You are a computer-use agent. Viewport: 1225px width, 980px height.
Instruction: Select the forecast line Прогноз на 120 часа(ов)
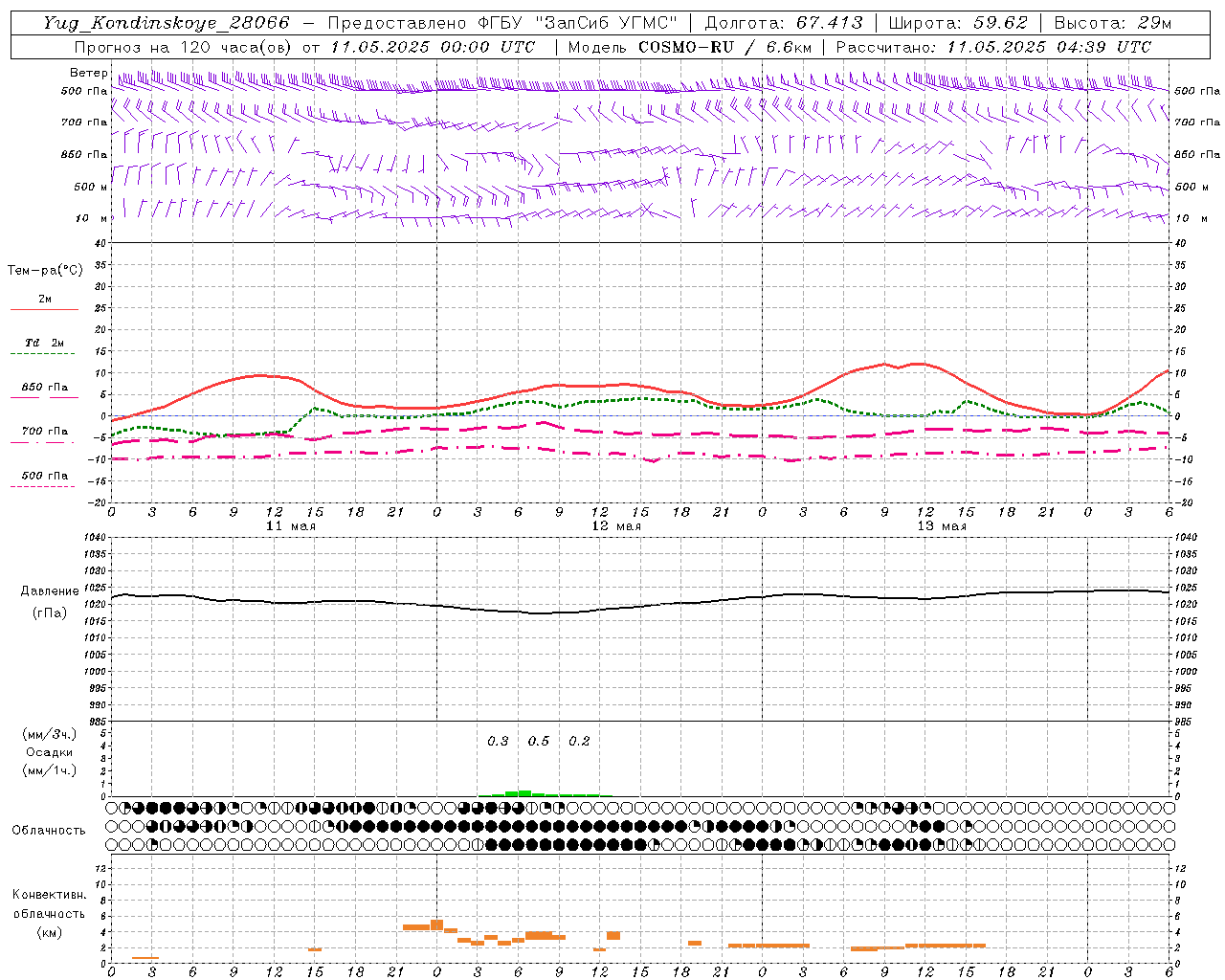tap(184, 47)
